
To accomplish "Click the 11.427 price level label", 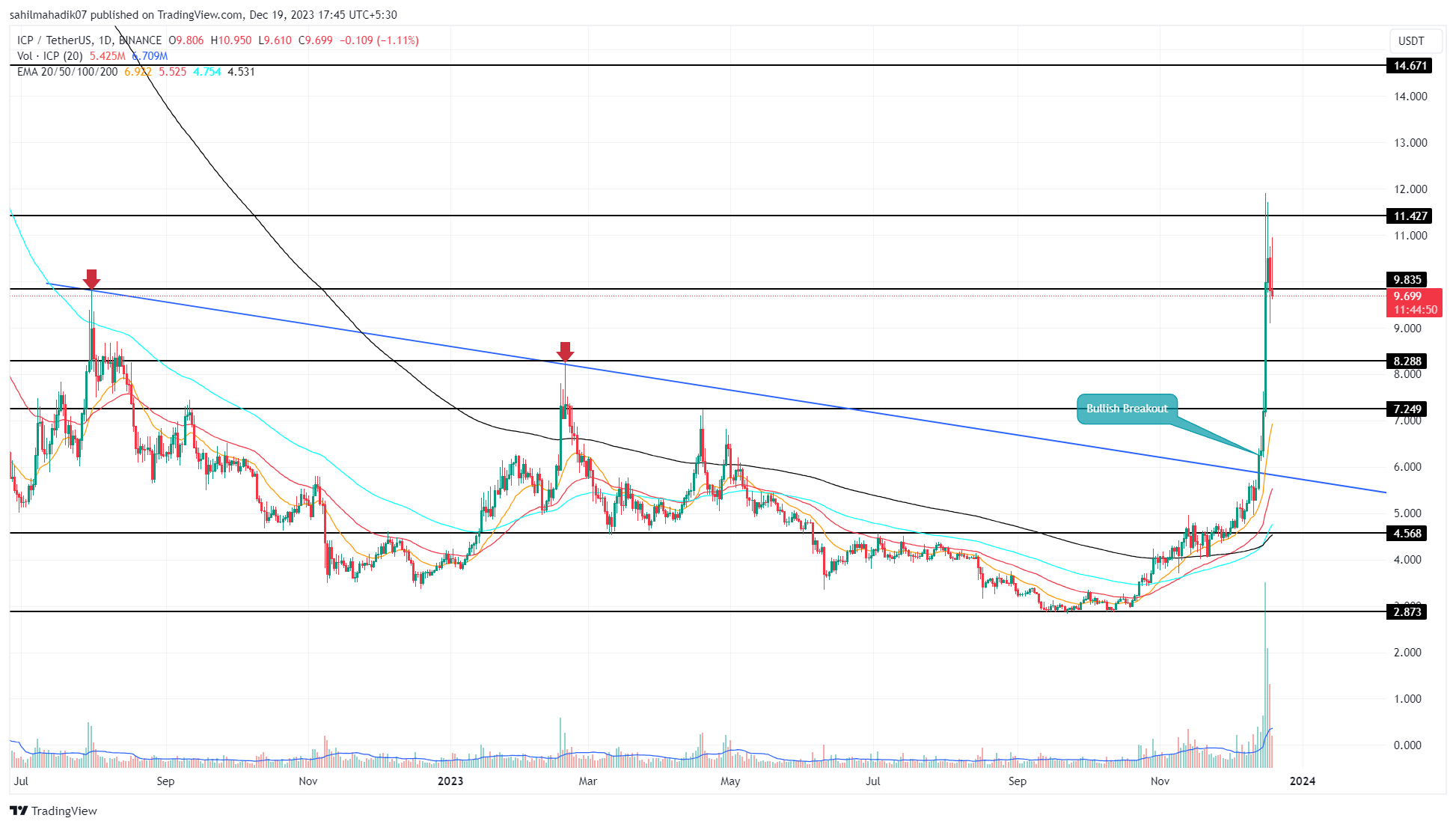I will click(1409, 216).
